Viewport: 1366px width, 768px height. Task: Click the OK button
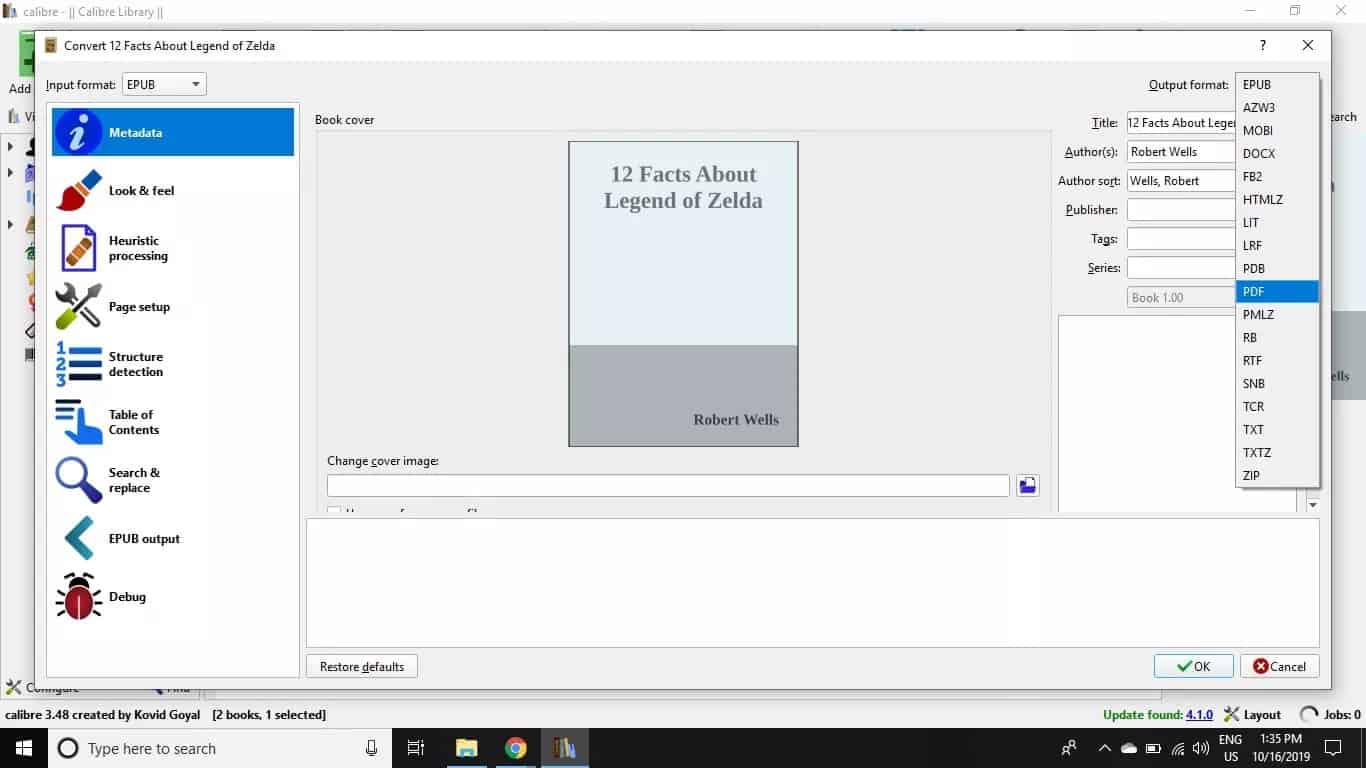coord(1193,666)
